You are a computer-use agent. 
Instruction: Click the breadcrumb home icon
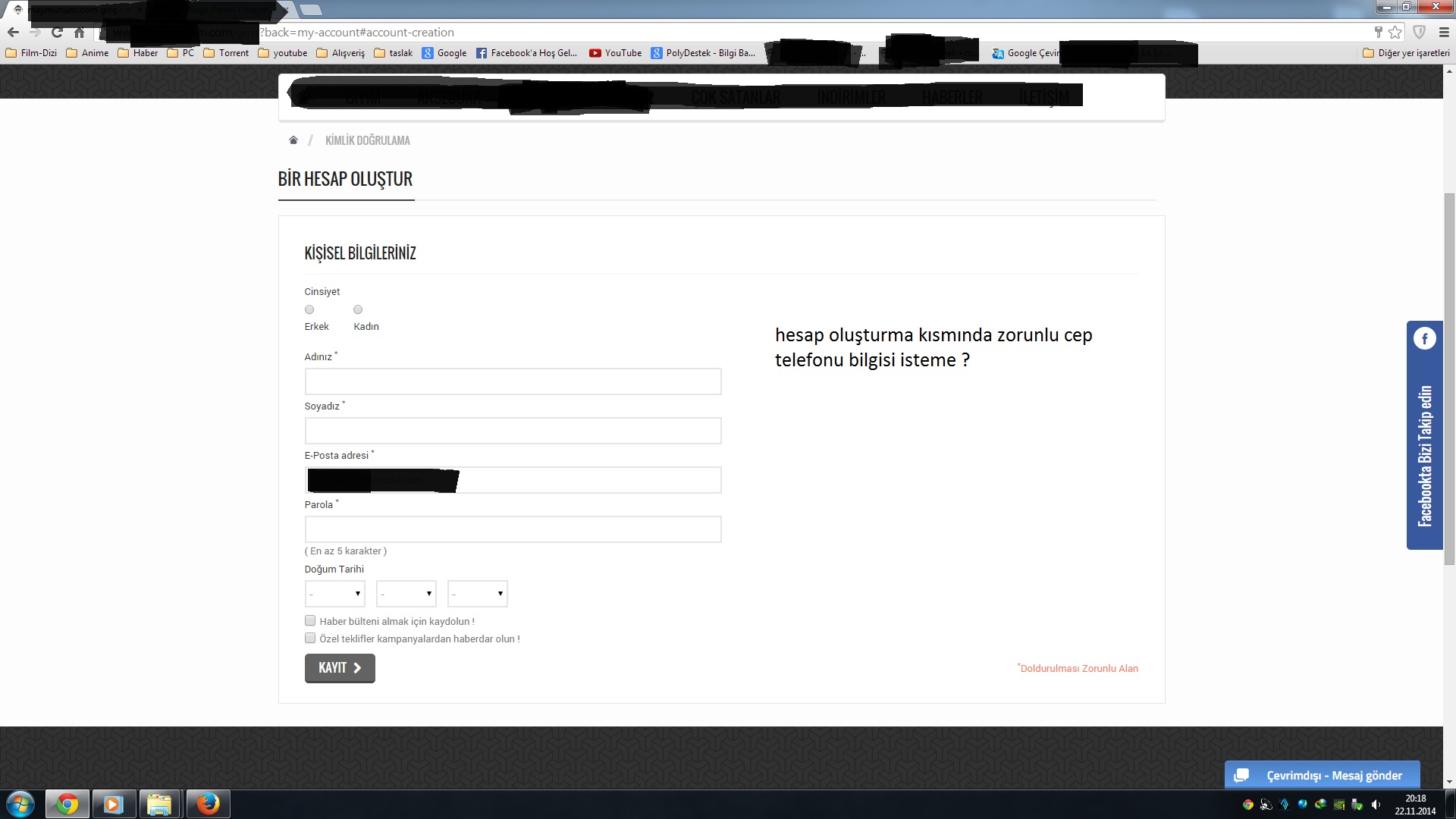click(293, 140)
